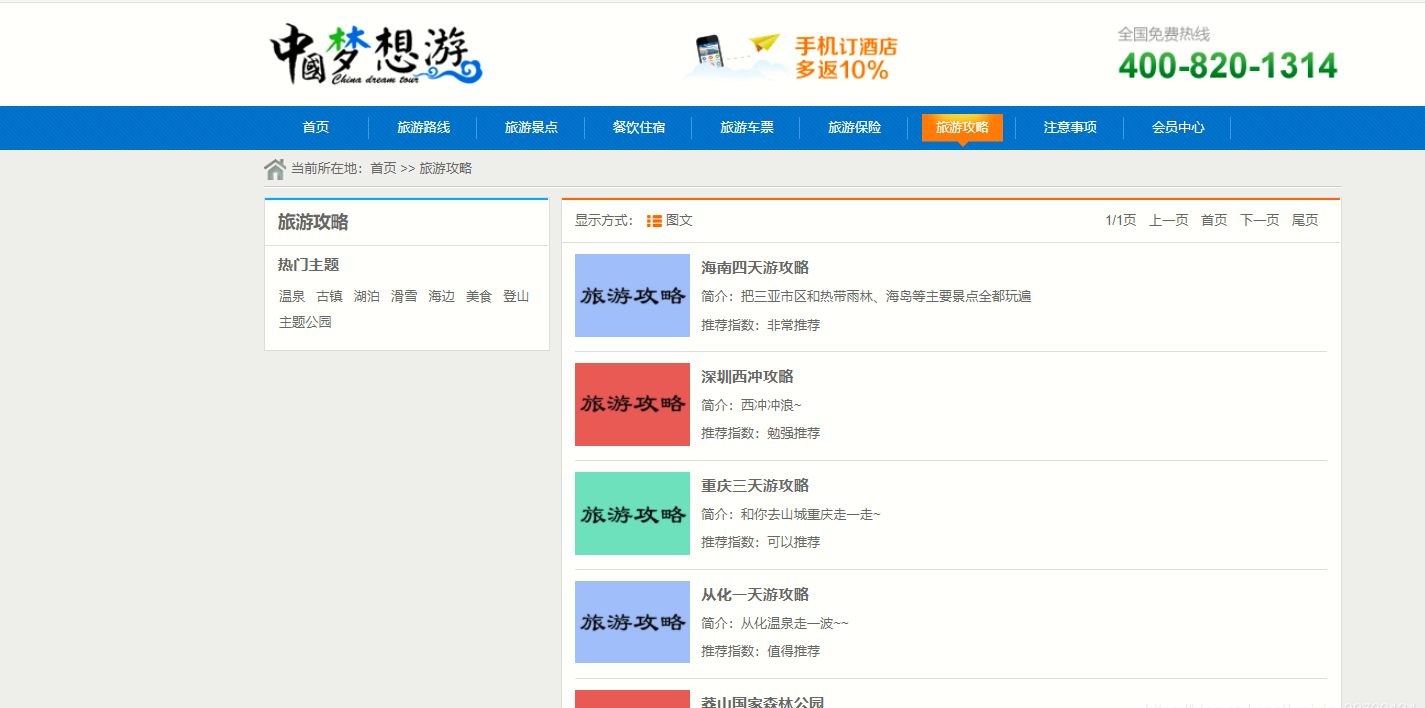This screenshot has height=708, width=1425.
Task: Jump to 首页 in pagination
Action: [x=1214, y=221]
